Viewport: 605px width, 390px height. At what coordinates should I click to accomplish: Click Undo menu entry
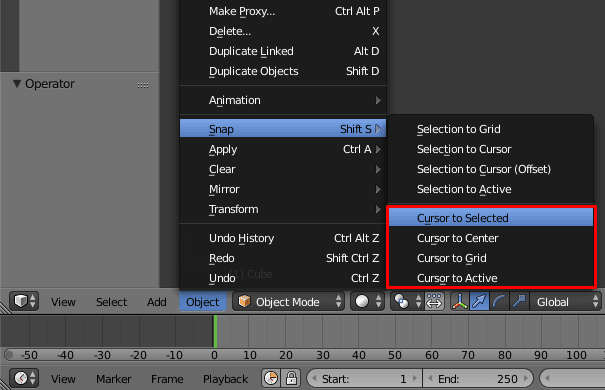[x=283, y=278]
